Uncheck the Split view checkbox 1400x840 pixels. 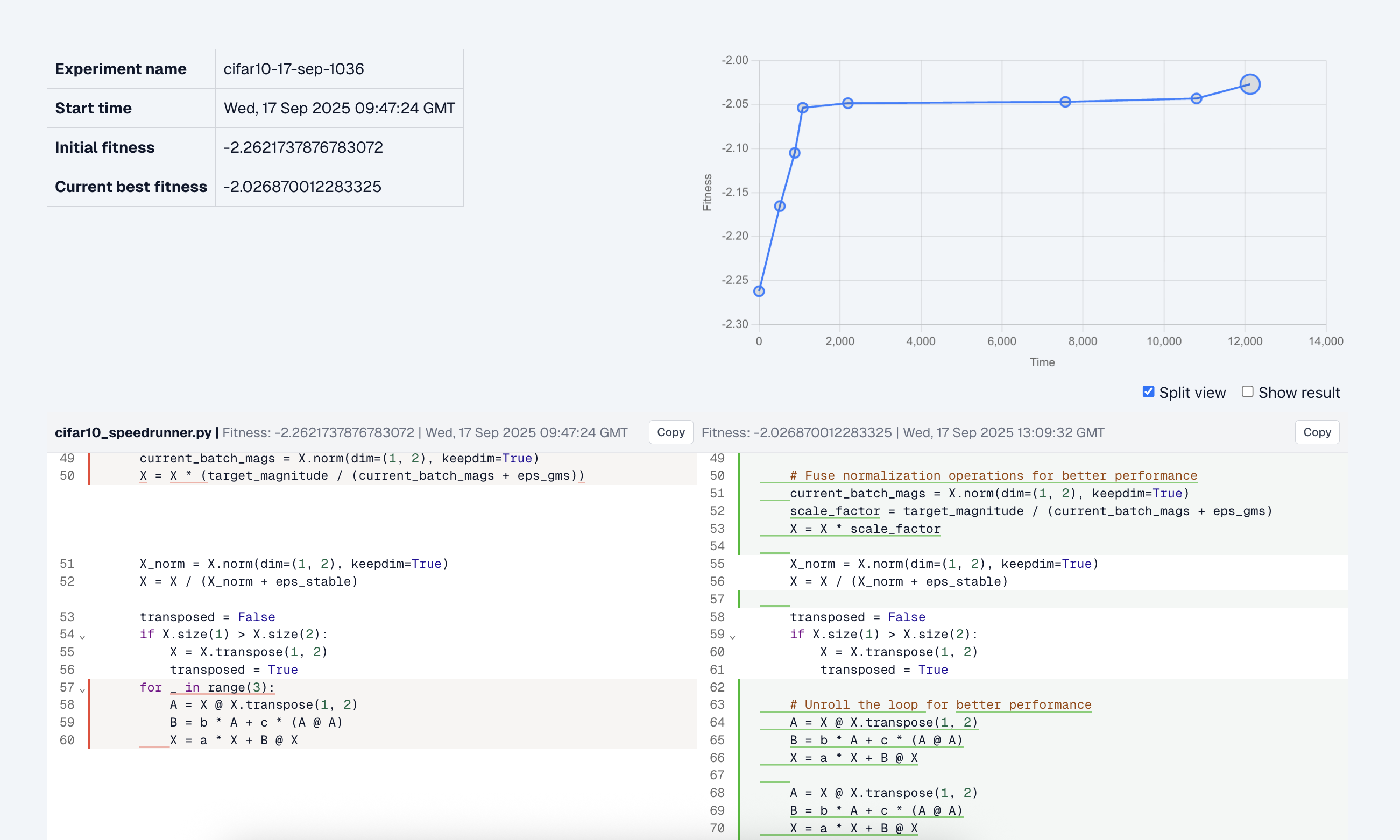[x=1148, y=391]
